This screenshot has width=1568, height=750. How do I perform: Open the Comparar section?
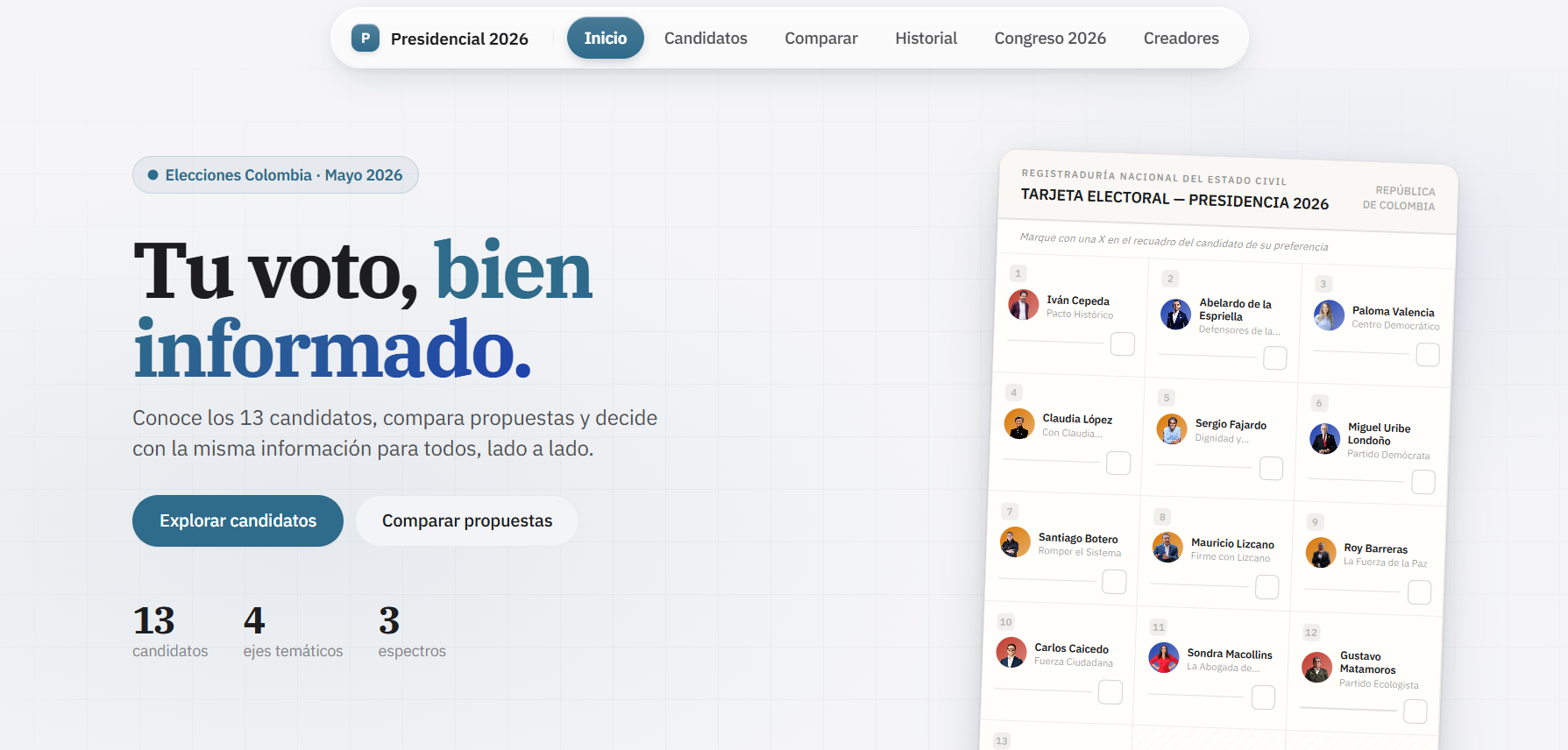(821, 39)
